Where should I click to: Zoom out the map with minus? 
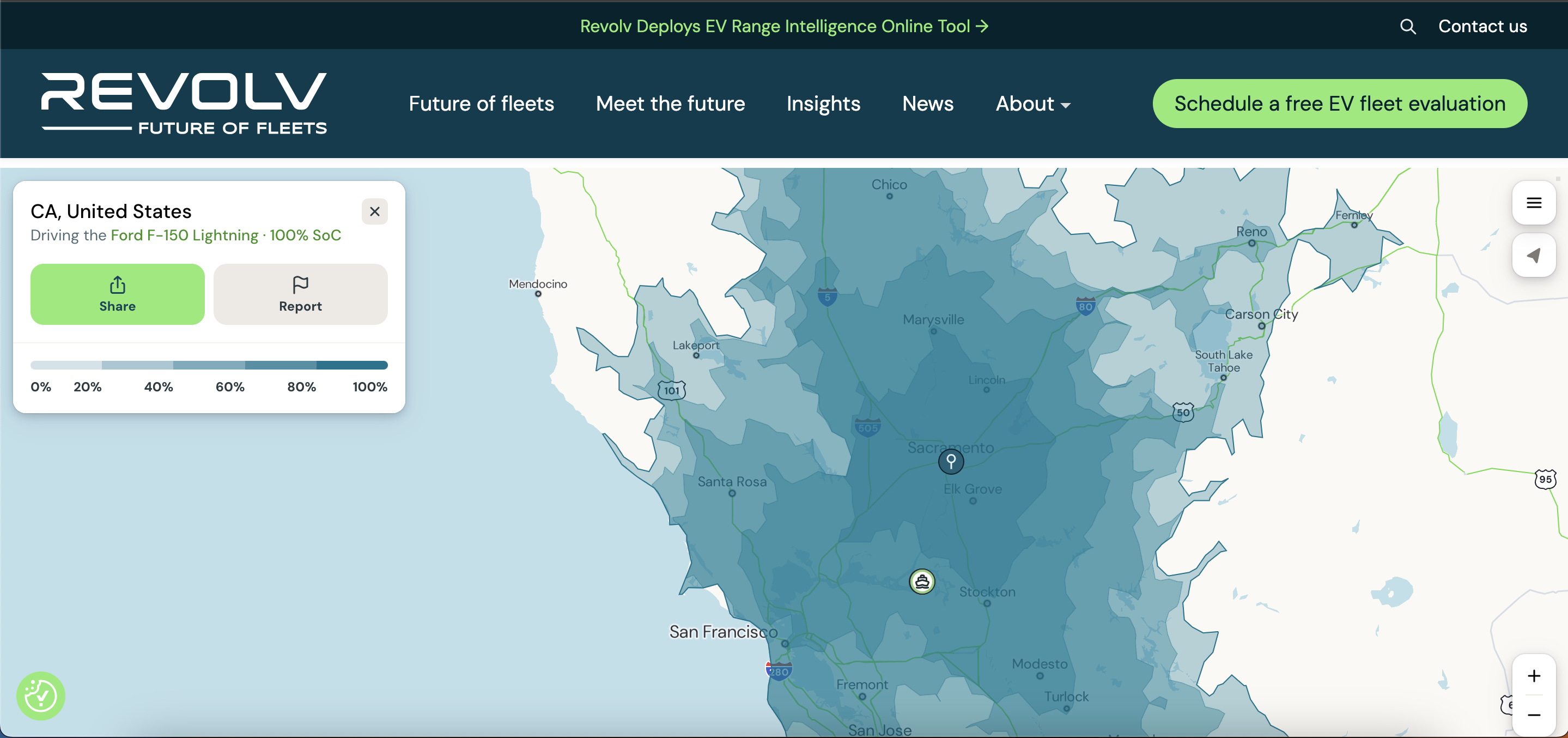point(1534,715)
